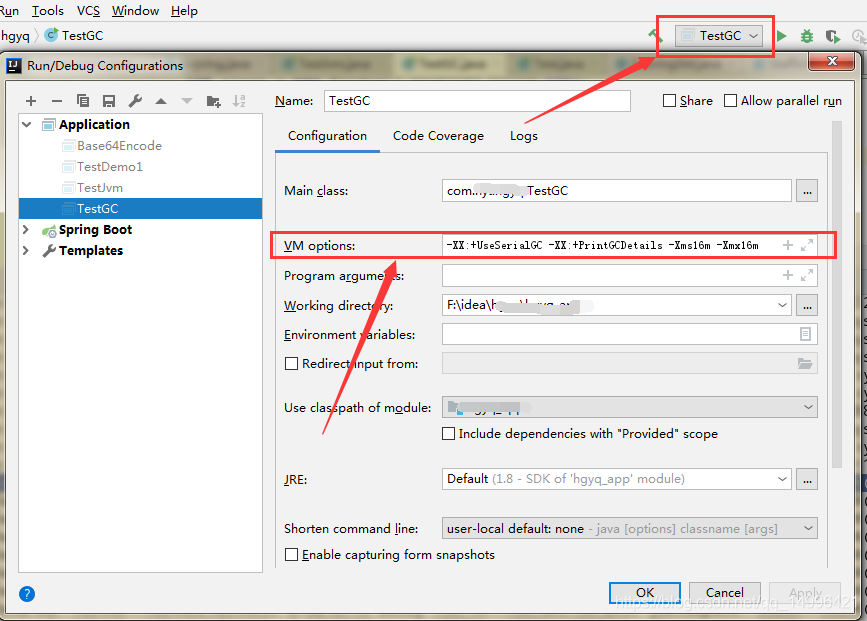Viewport: 867px width, 621px height.
Task: Select Base64Encode configuration
Action: pyautogui.click(x=119, y=146)
